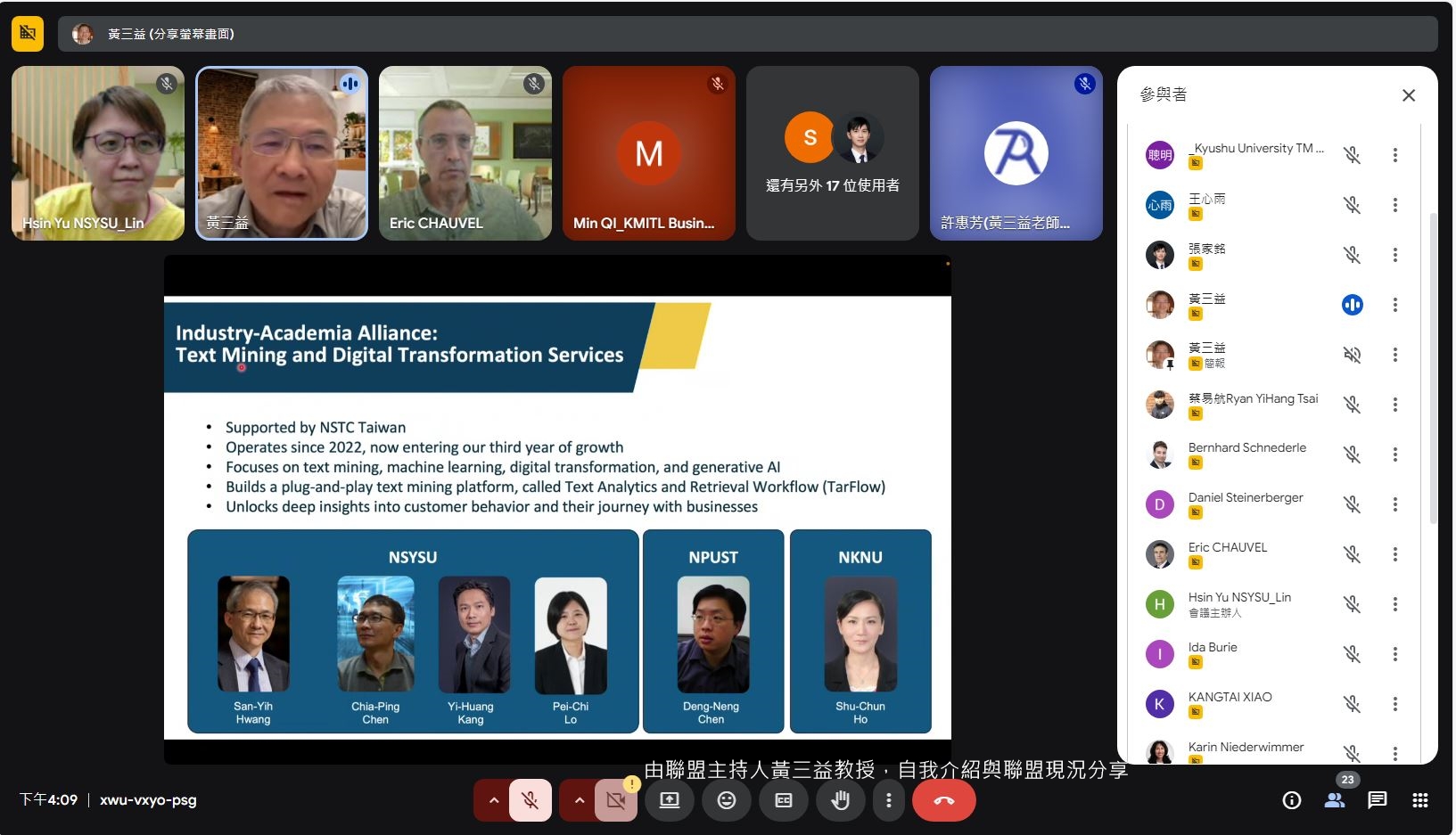Click the present screen button
The width and height of the screenshot is (1456, 835).
pyautogui.click(x=670, y=800)
